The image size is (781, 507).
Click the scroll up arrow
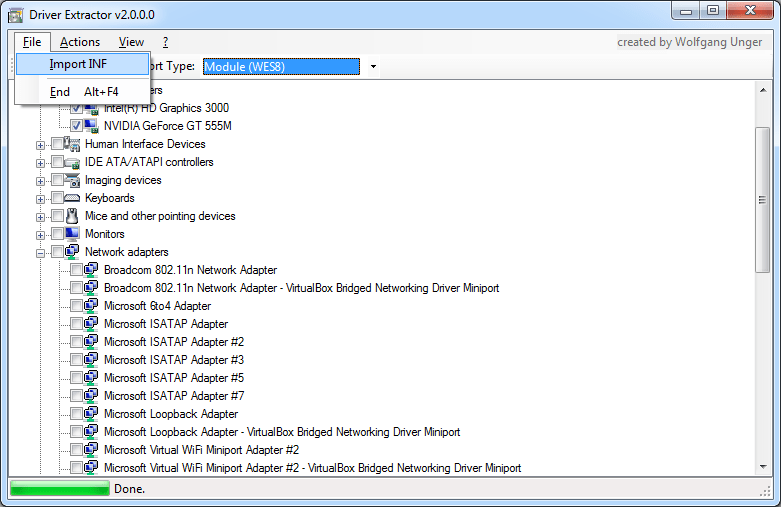[763, 90]
